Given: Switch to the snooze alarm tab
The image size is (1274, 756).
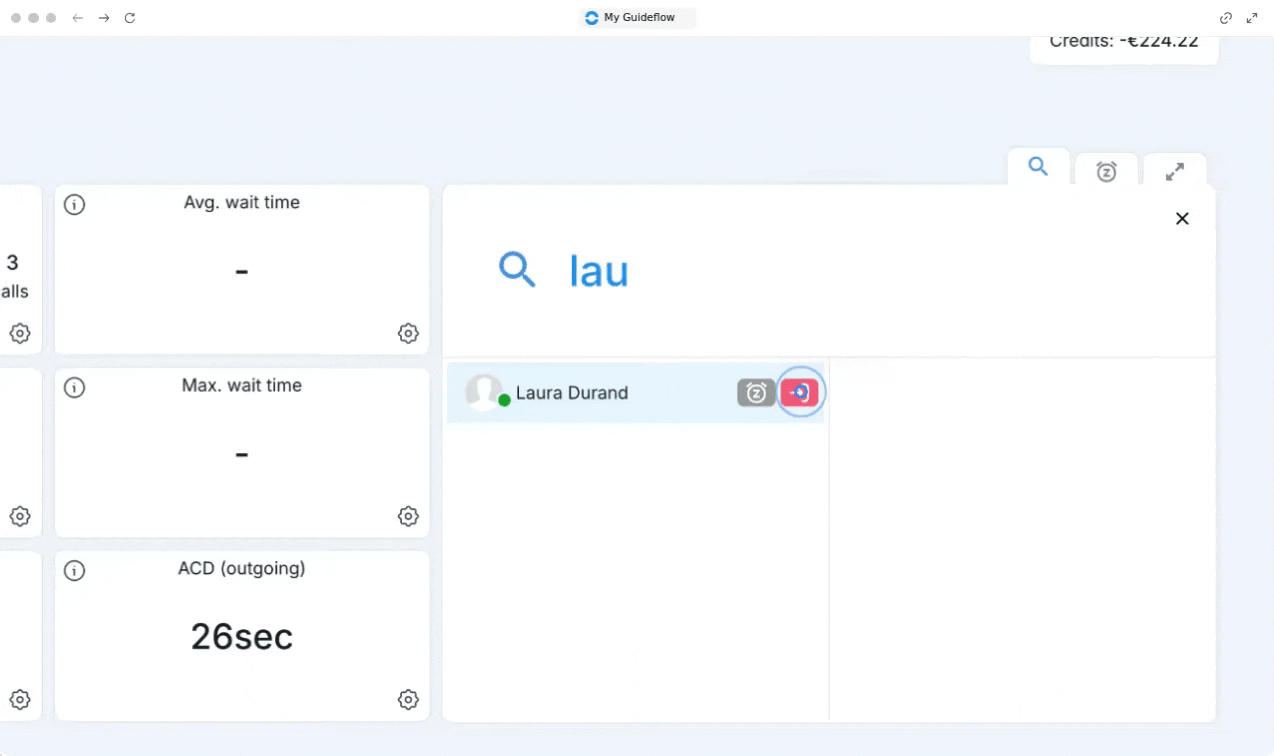Looking at the screenshot, I should tap(1106, 172).
